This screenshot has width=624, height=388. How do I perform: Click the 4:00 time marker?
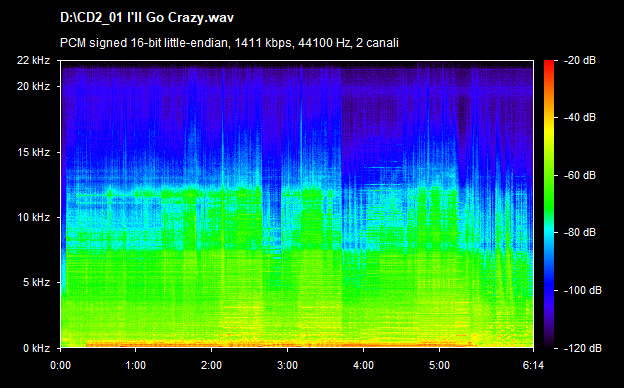pyautogui.click(x=363, y=365)
